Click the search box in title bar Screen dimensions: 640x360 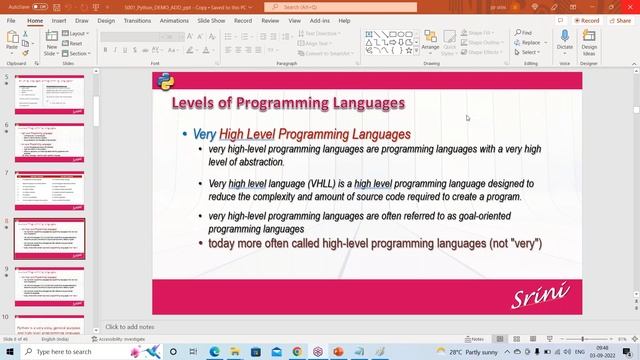340,7
